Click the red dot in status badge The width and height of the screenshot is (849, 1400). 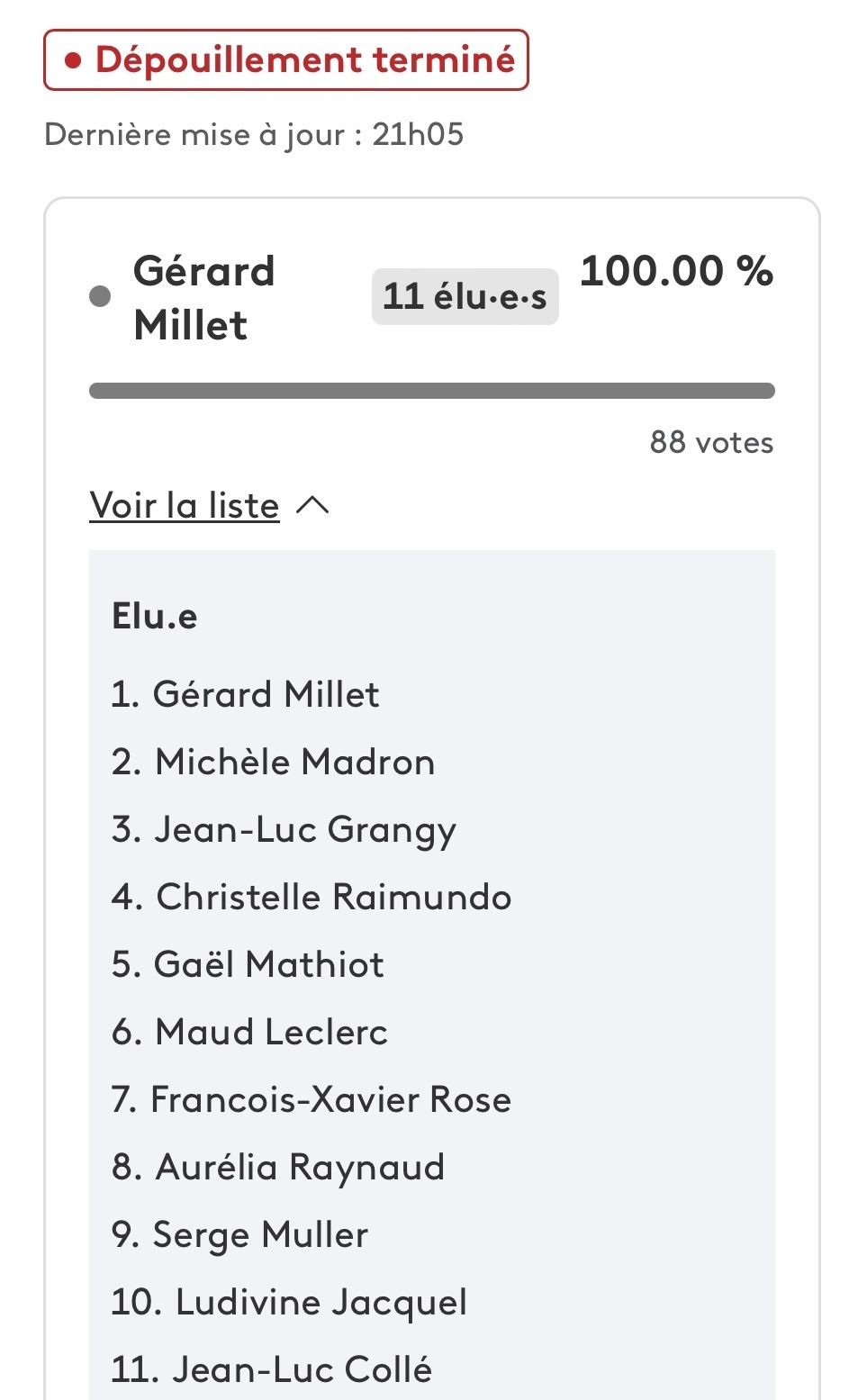coord(74,61)
